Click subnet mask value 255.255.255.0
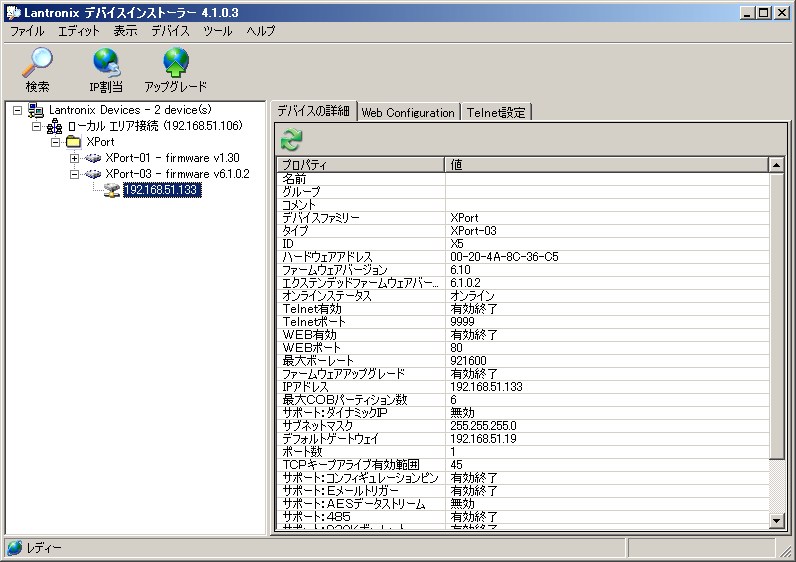The width and height of the screenshot is (796, 562). click(x=483, y=425)
